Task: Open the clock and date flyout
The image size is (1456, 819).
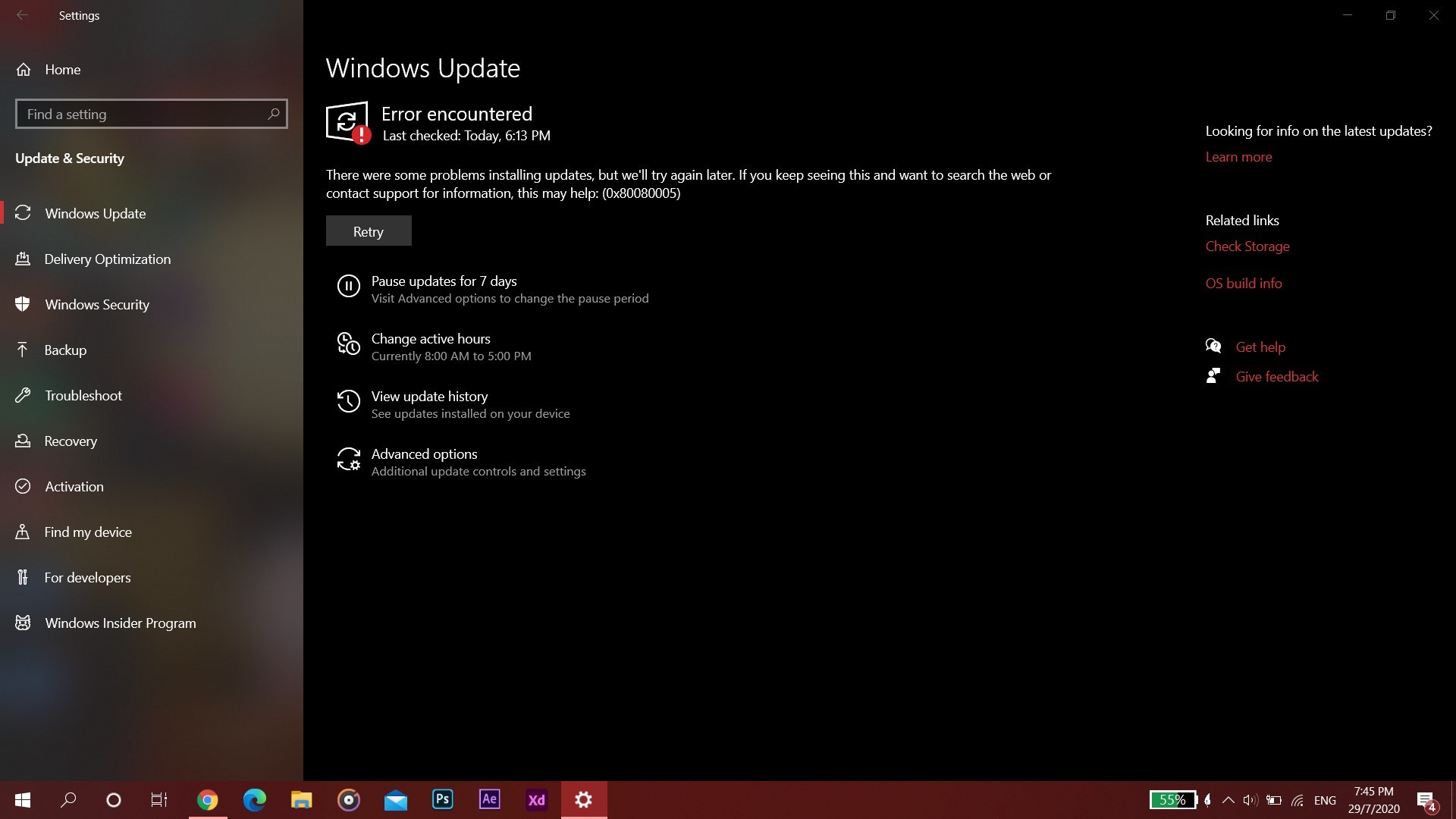Action: click(1373, 800)
